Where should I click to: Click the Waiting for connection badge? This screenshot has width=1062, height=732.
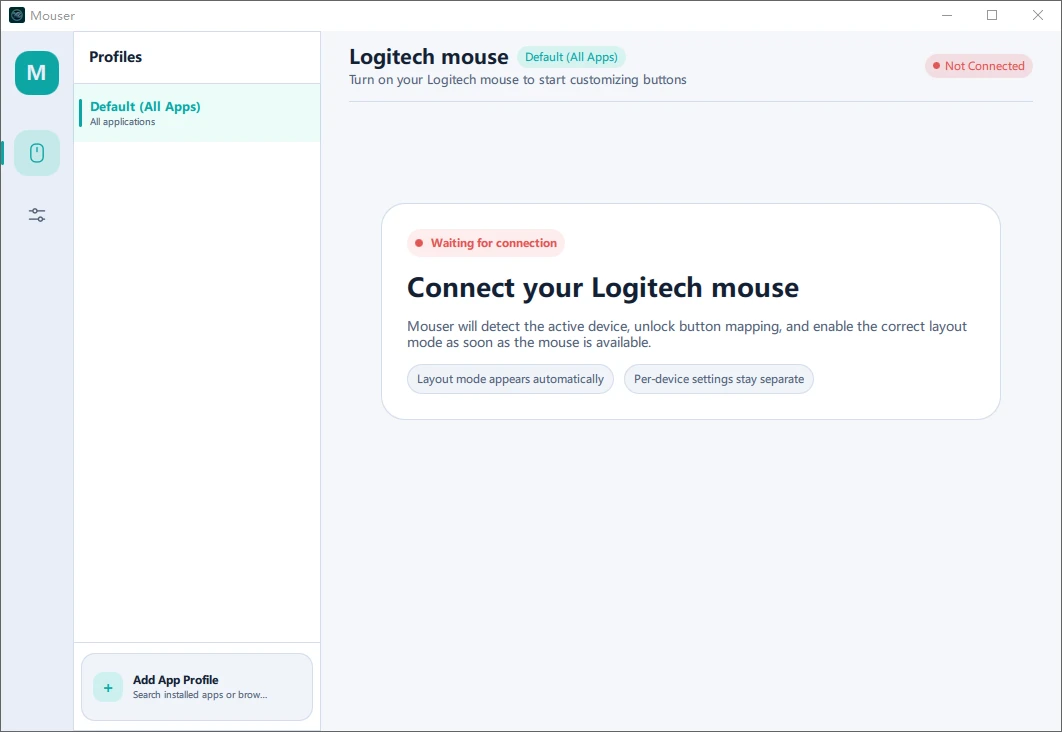[486, 242]
